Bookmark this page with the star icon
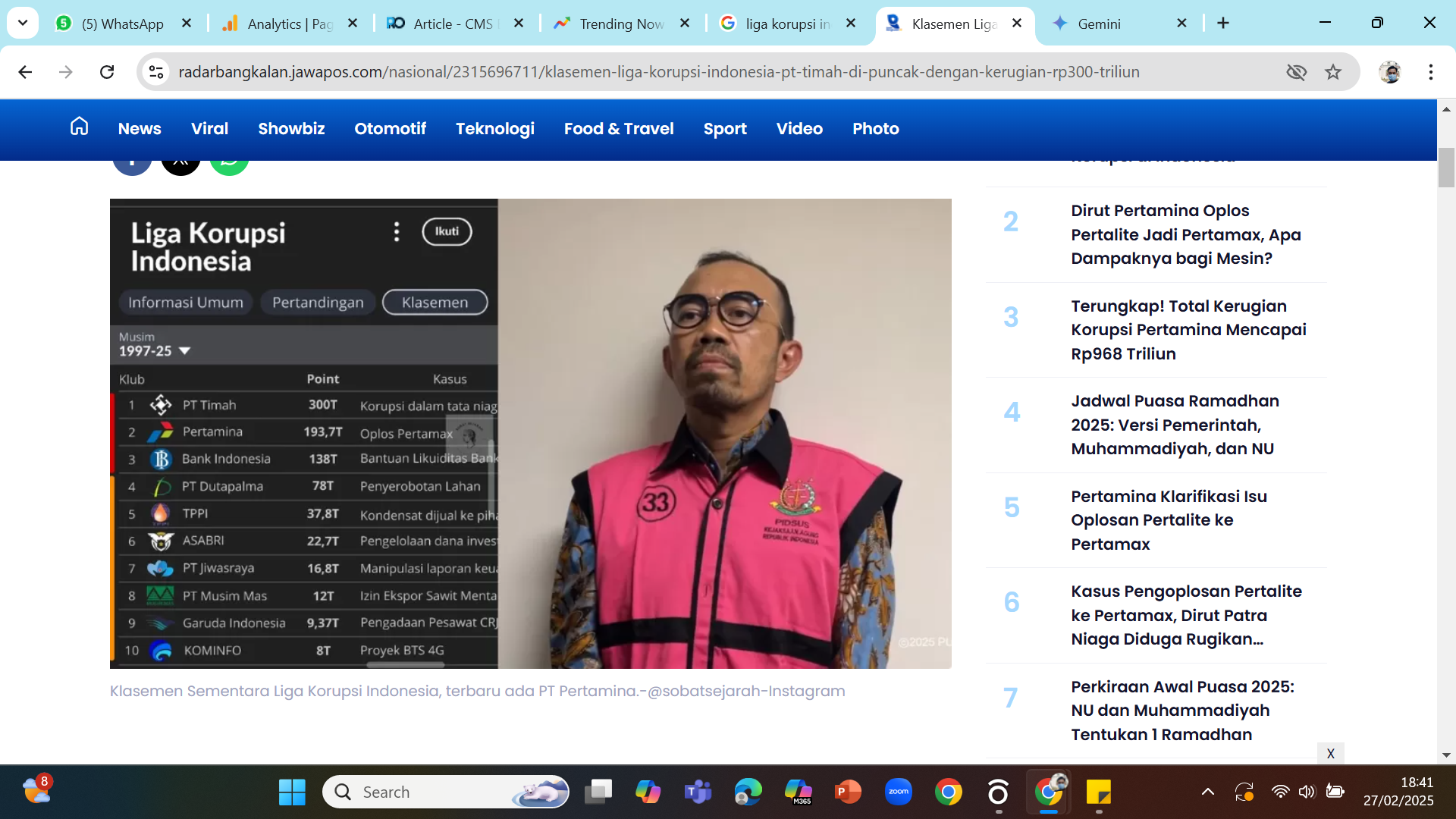This screenshot has width=1456, height=819. click(1333, 72)
